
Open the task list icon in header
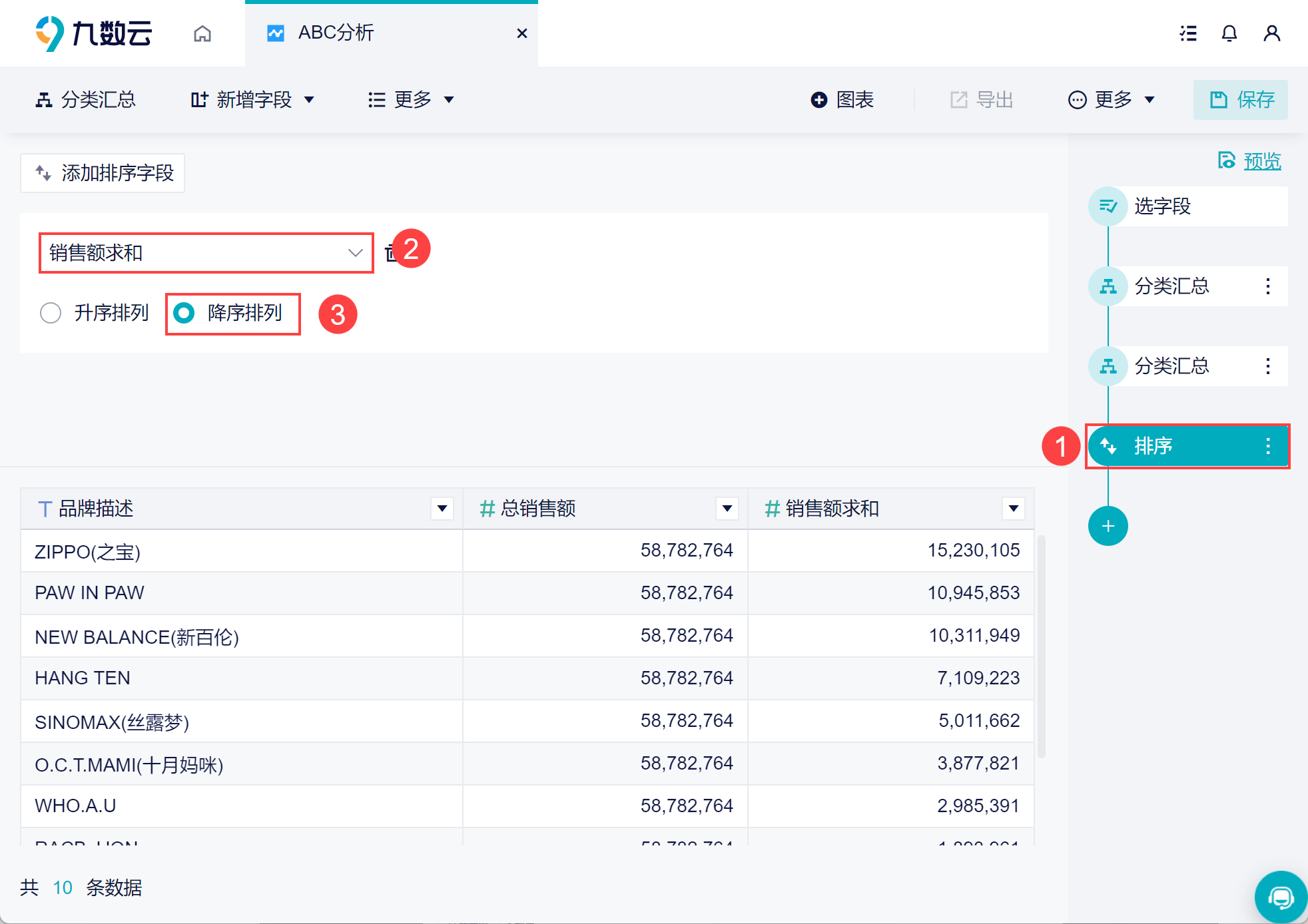1188,33
